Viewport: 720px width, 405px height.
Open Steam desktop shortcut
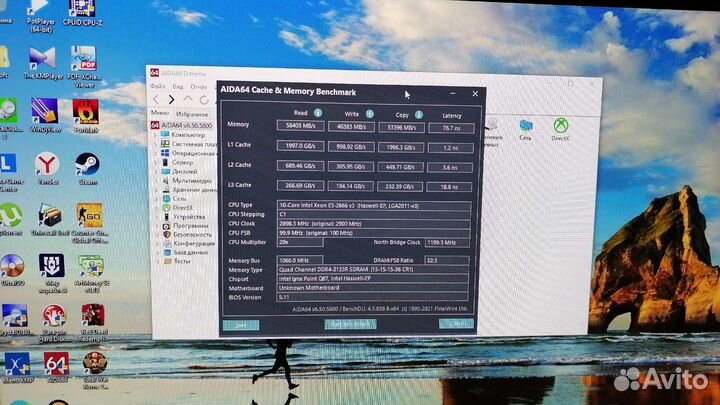point(87,169)
